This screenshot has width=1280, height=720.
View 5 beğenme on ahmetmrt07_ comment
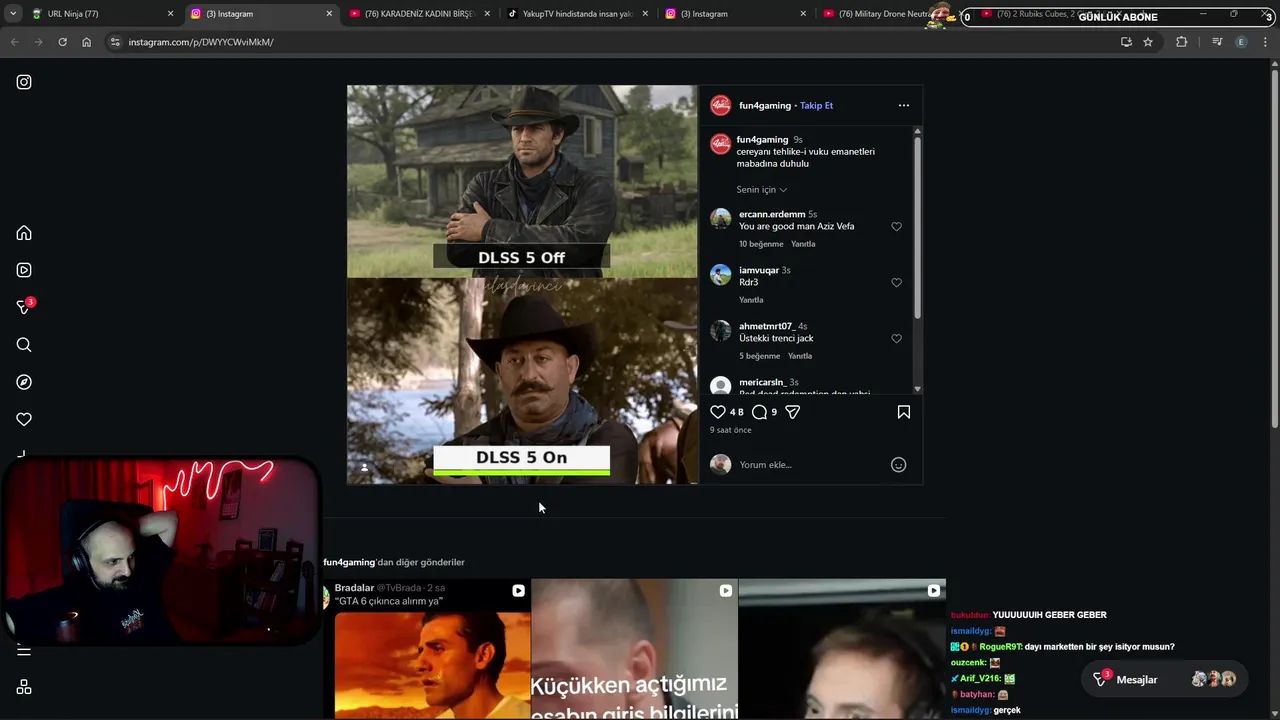(x=759, y=356)
